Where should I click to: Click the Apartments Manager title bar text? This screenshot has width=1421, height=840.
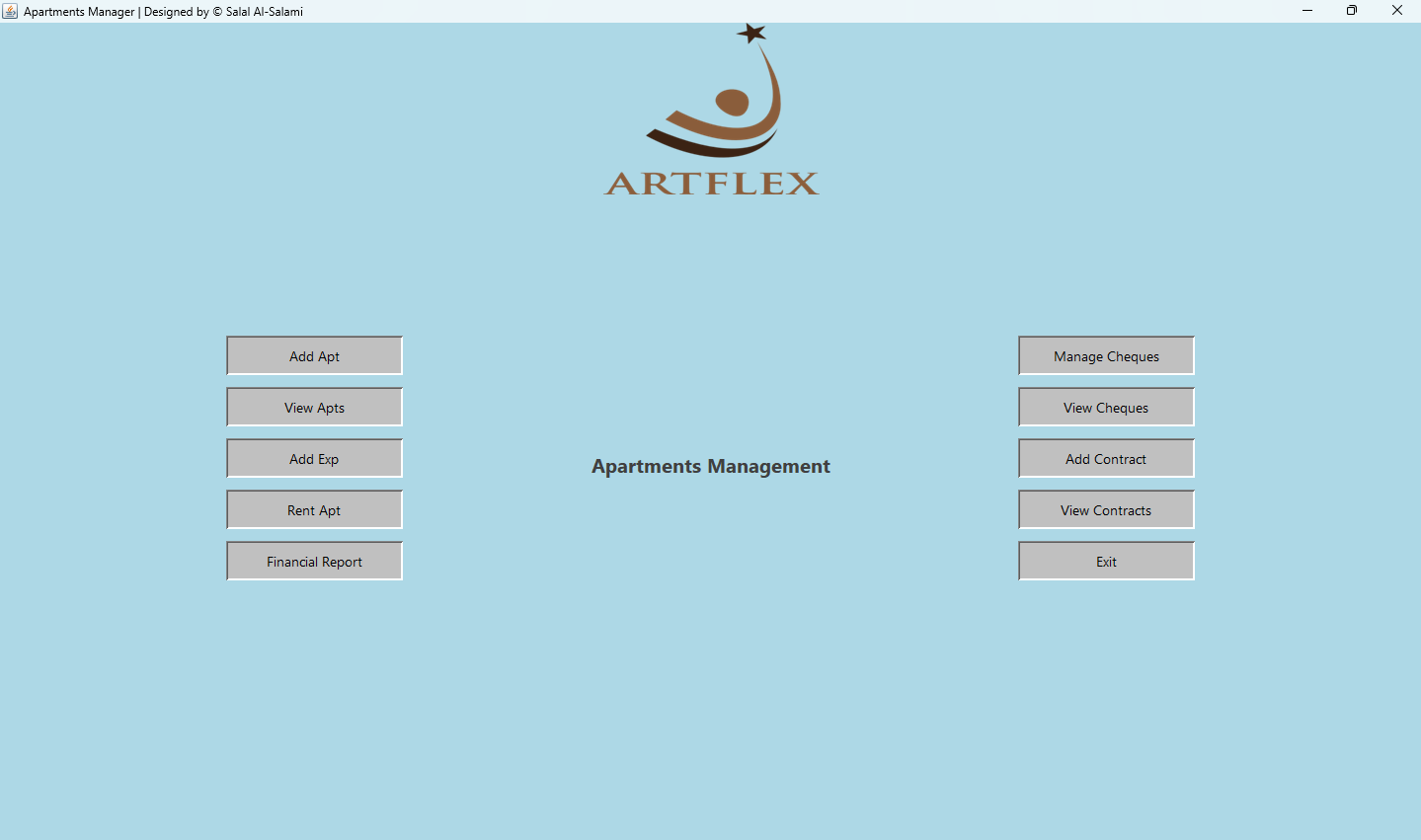tap(164, 11)
